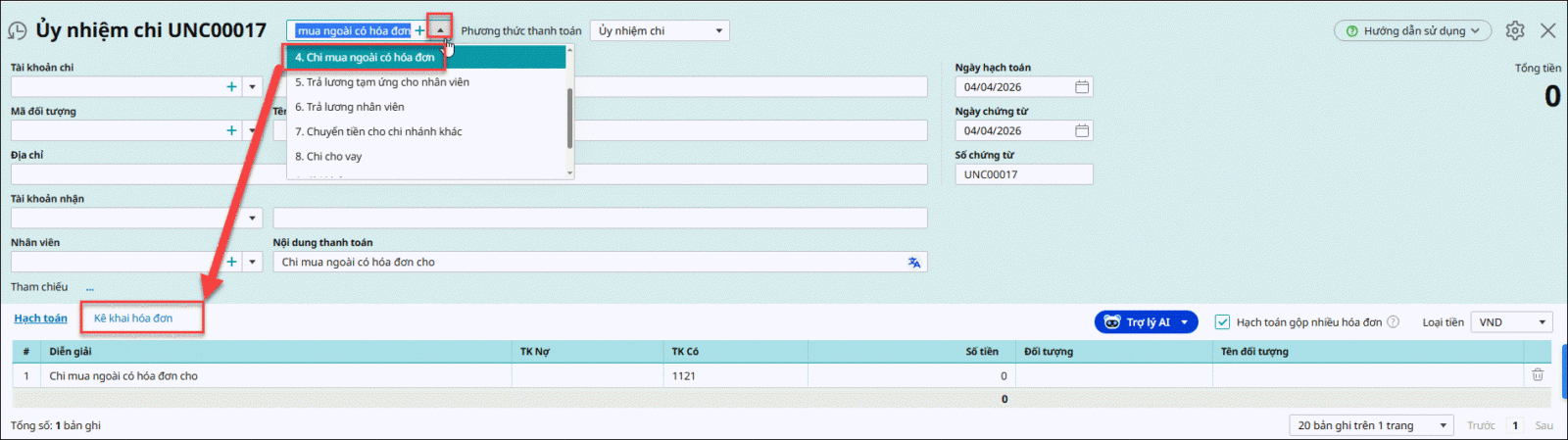Click calendar icon for Ngày chứng từ
Screen dimensions: 1568x440
tap(1081, 130)
